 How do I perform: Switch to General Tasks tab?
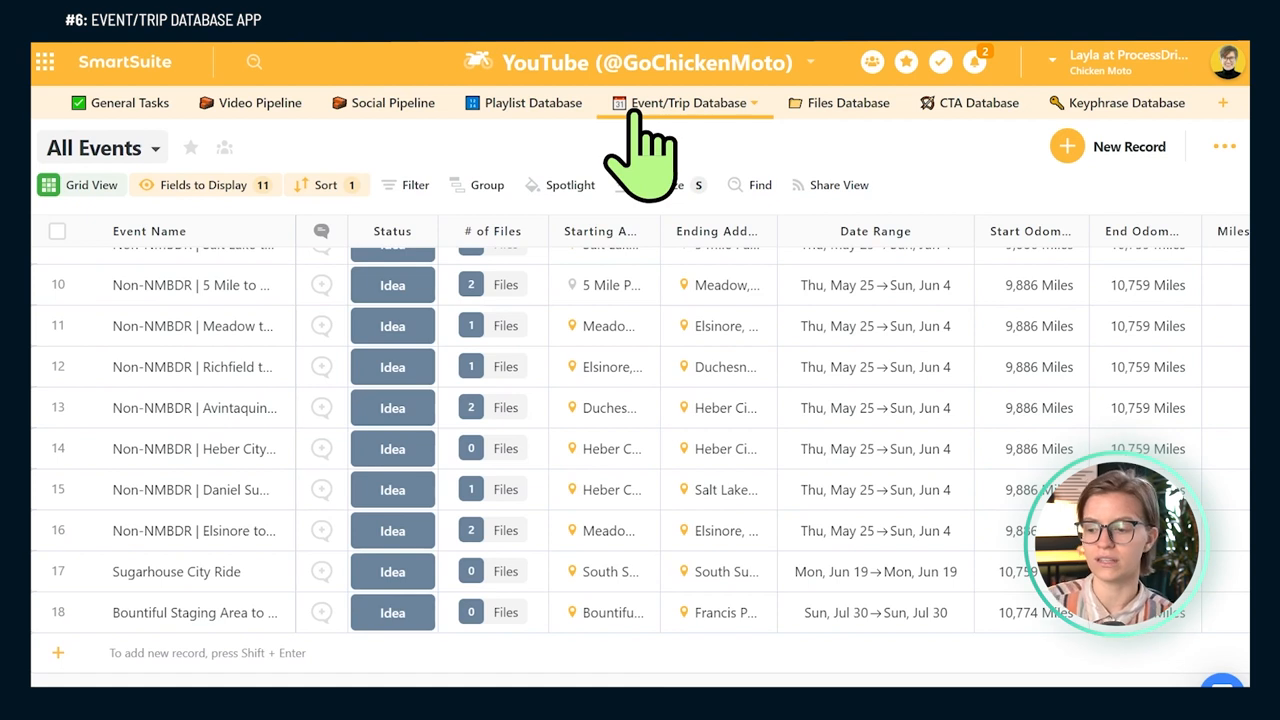(x=120, y=103)
